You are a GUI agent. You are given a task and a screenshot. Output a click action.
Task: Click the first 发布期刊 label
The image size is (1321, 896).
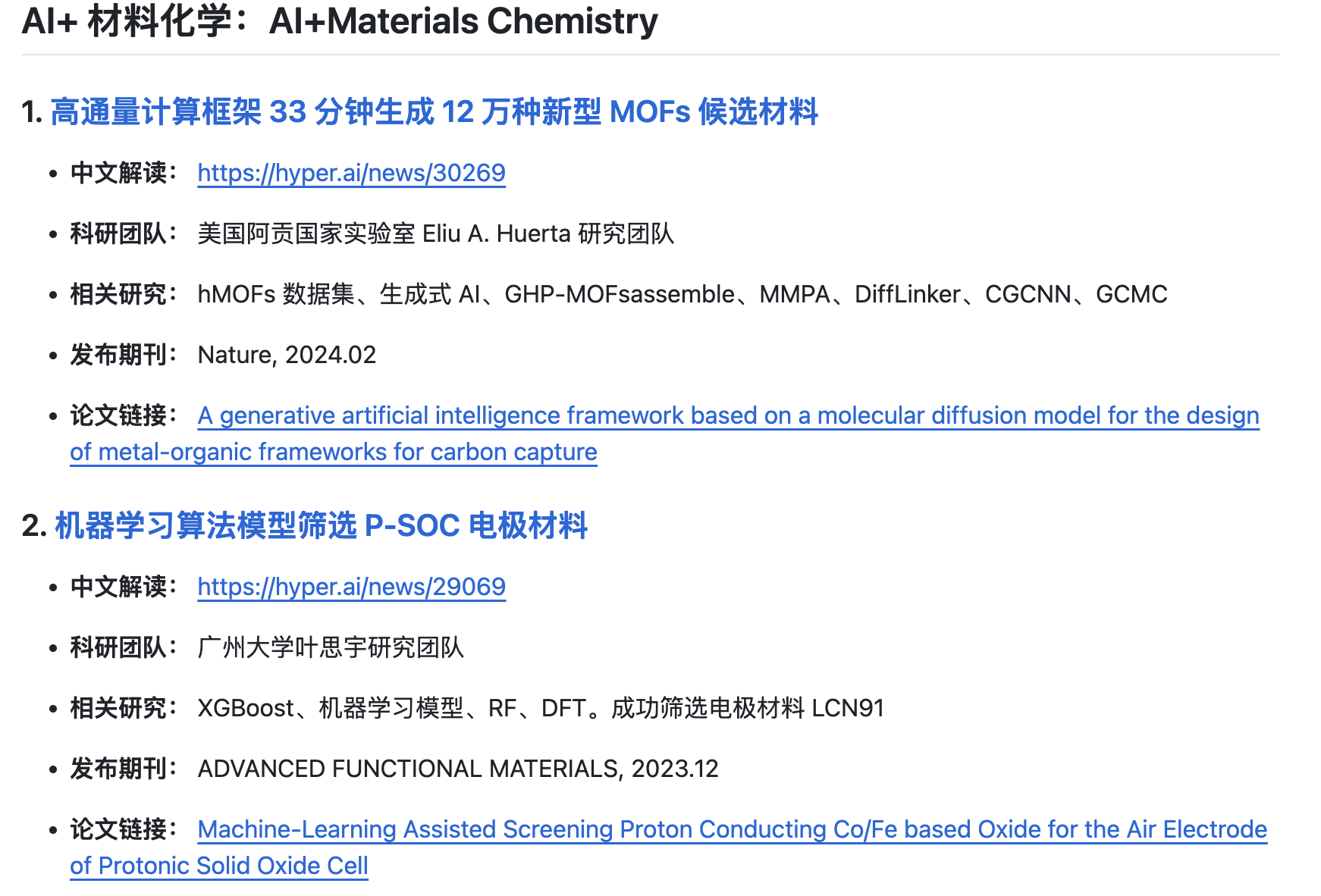click(x=118, y=355)
